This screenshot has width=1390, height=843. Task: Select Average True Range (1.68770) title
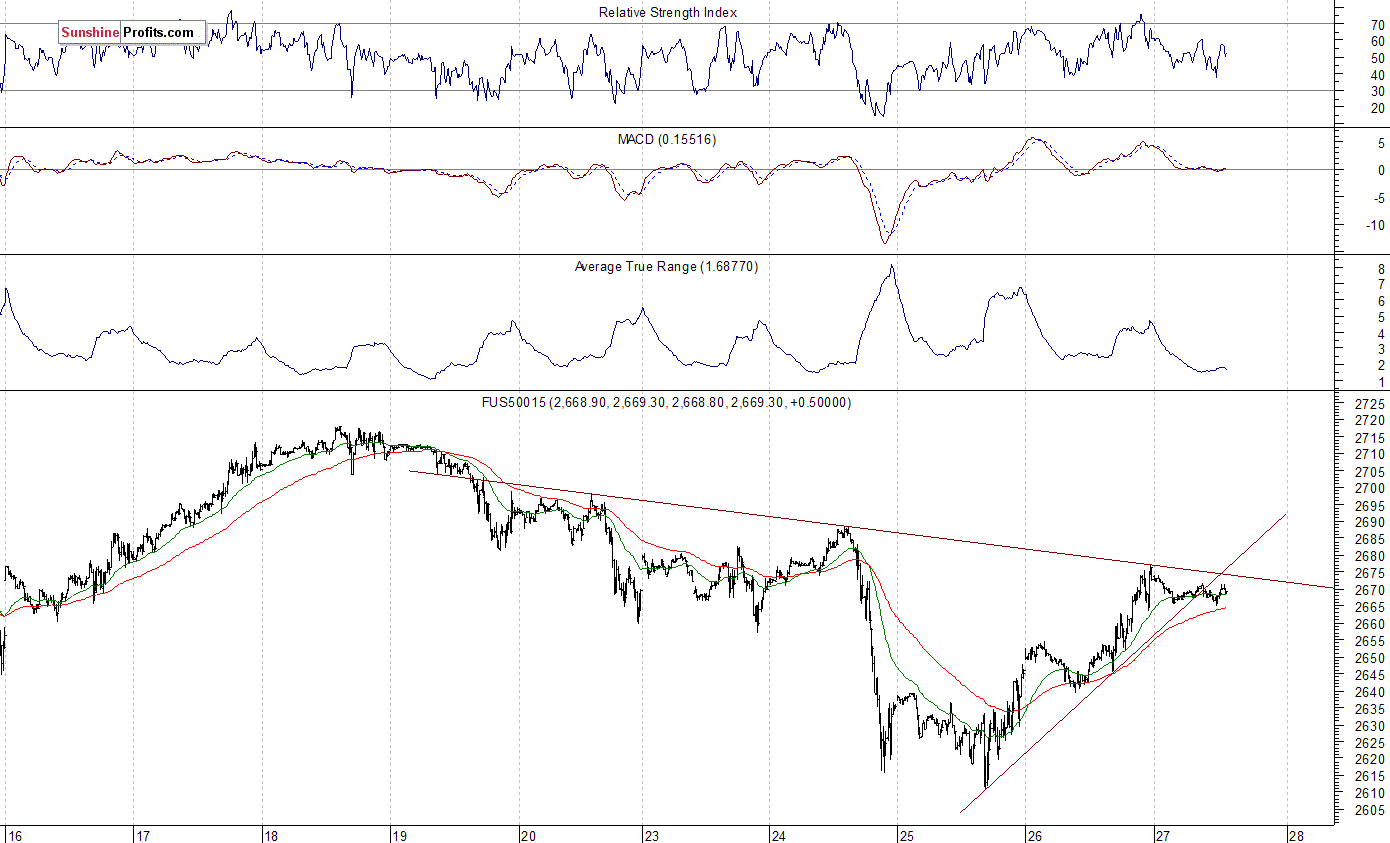pyautogui.click(x=666, y=267)
